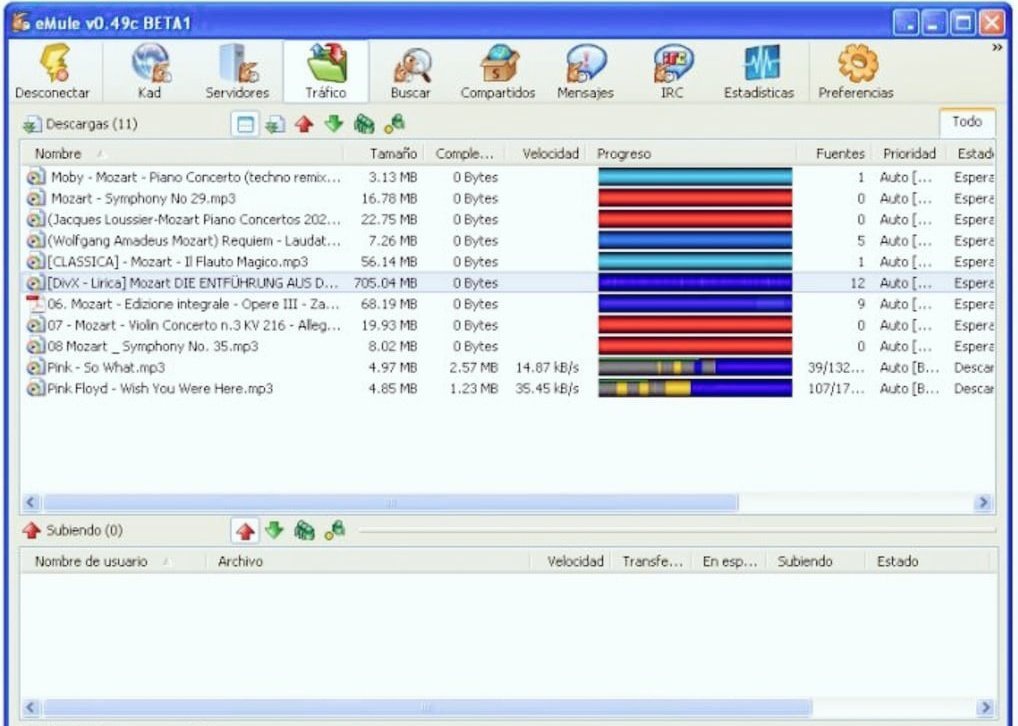The width and height of the screenshot is (1018, 726).
Task: Click progress bar of 705.04 MB DivX file
Action: pos(695,283)
